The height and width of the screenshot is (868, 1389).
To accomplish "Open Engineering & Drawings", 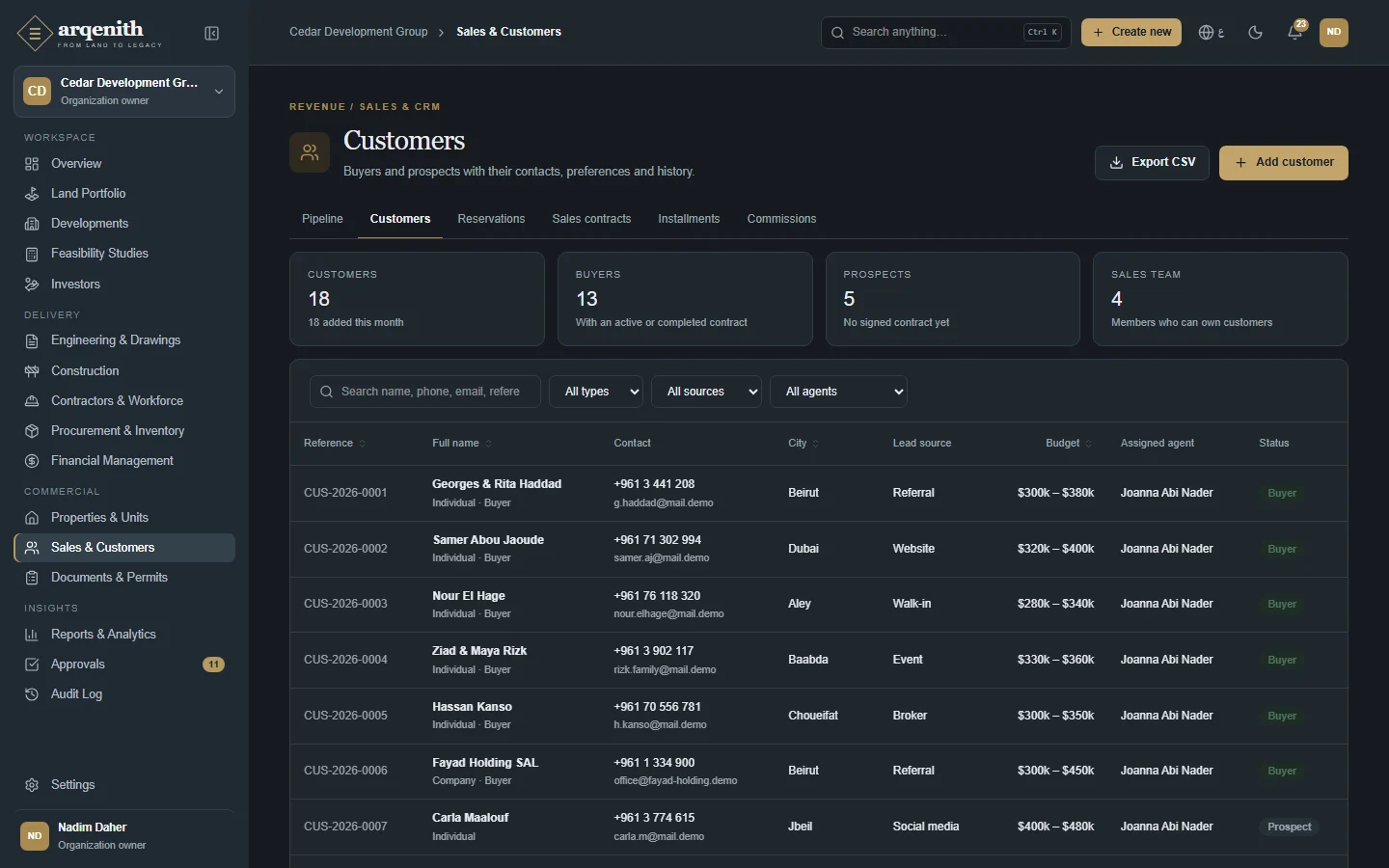I will [124, 340].
